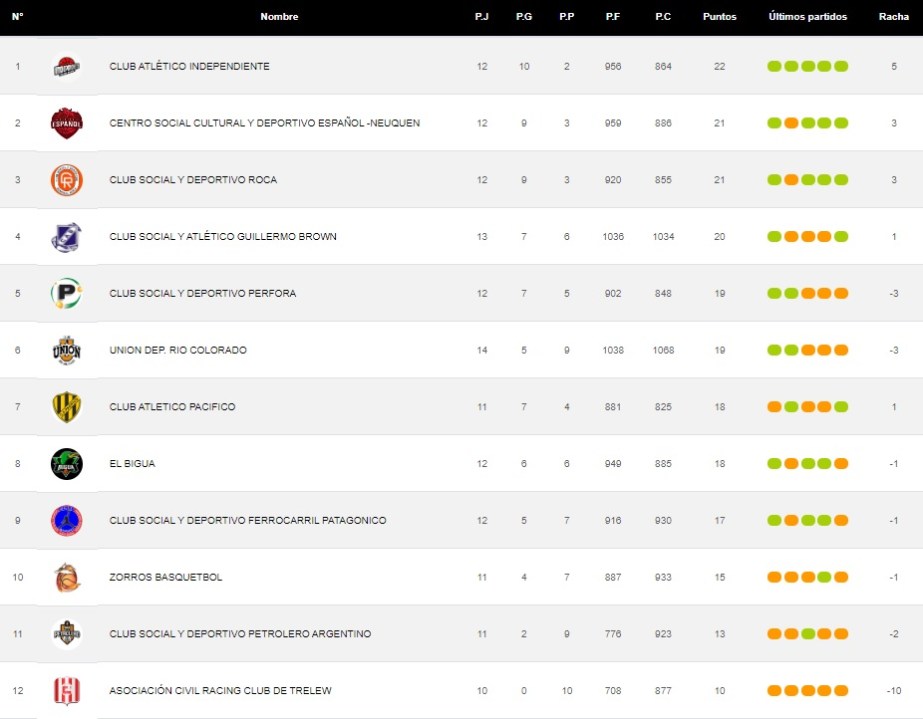The width and height of the screenshot is (923, 719).
Task: Open CLUB SOCIAL Y DEPORTIVO FERROCARRIL PATAGONICO
Action: (247, 521)
